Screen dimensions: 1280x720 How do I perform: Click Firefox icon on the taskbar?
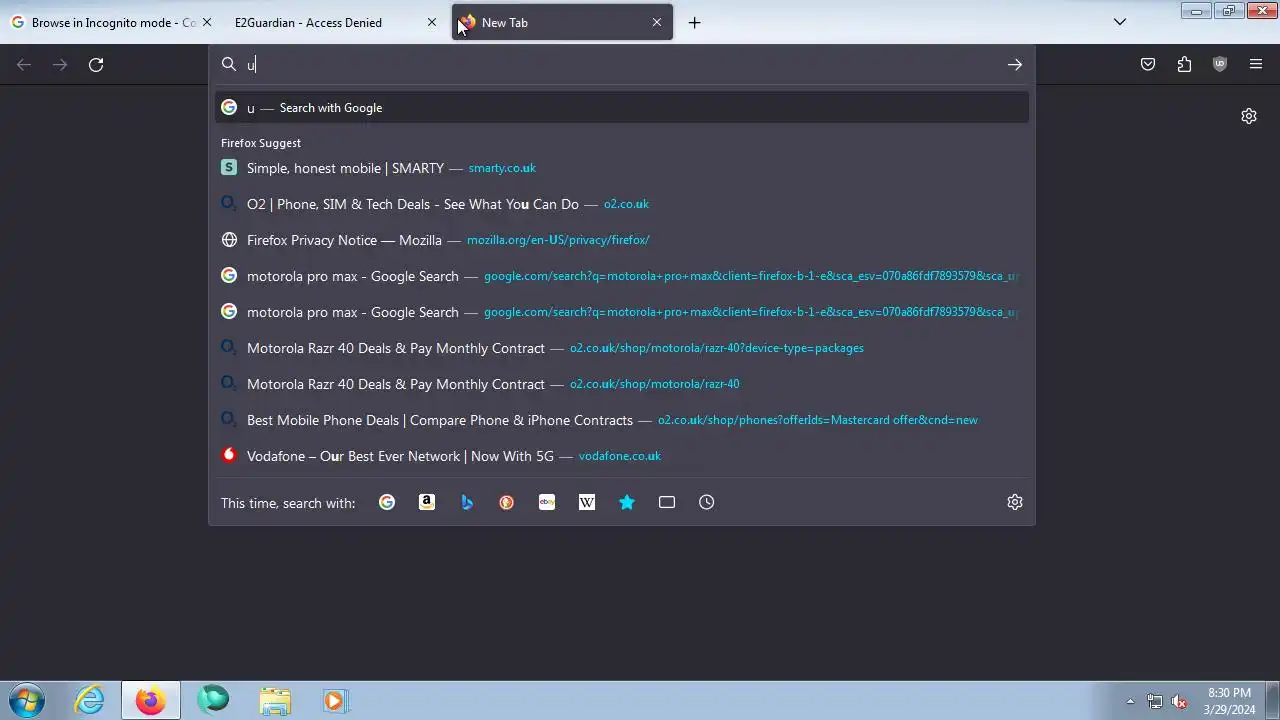[151, 700]
